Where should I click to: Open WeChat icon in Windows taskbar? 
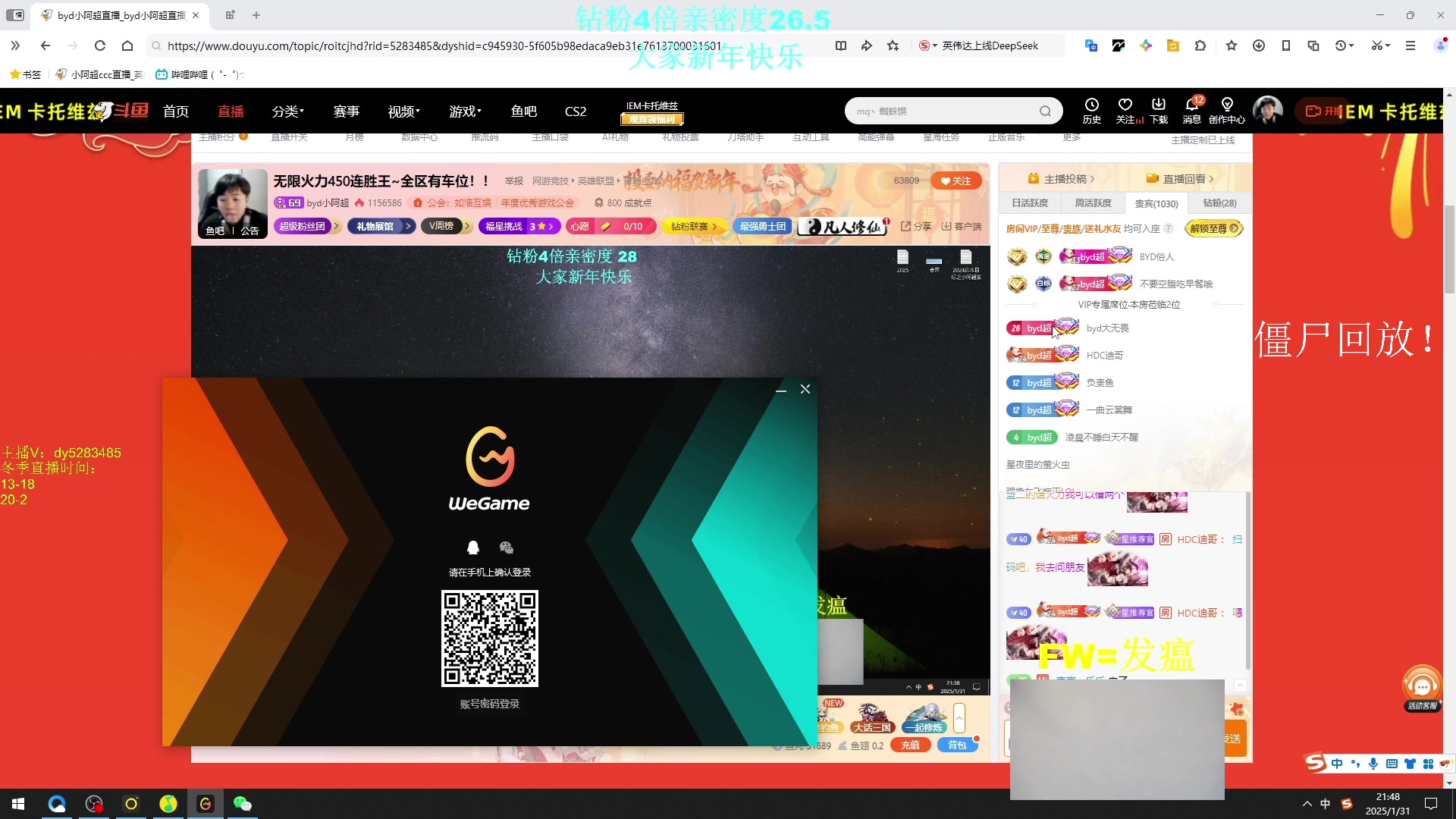click(243, 804)
